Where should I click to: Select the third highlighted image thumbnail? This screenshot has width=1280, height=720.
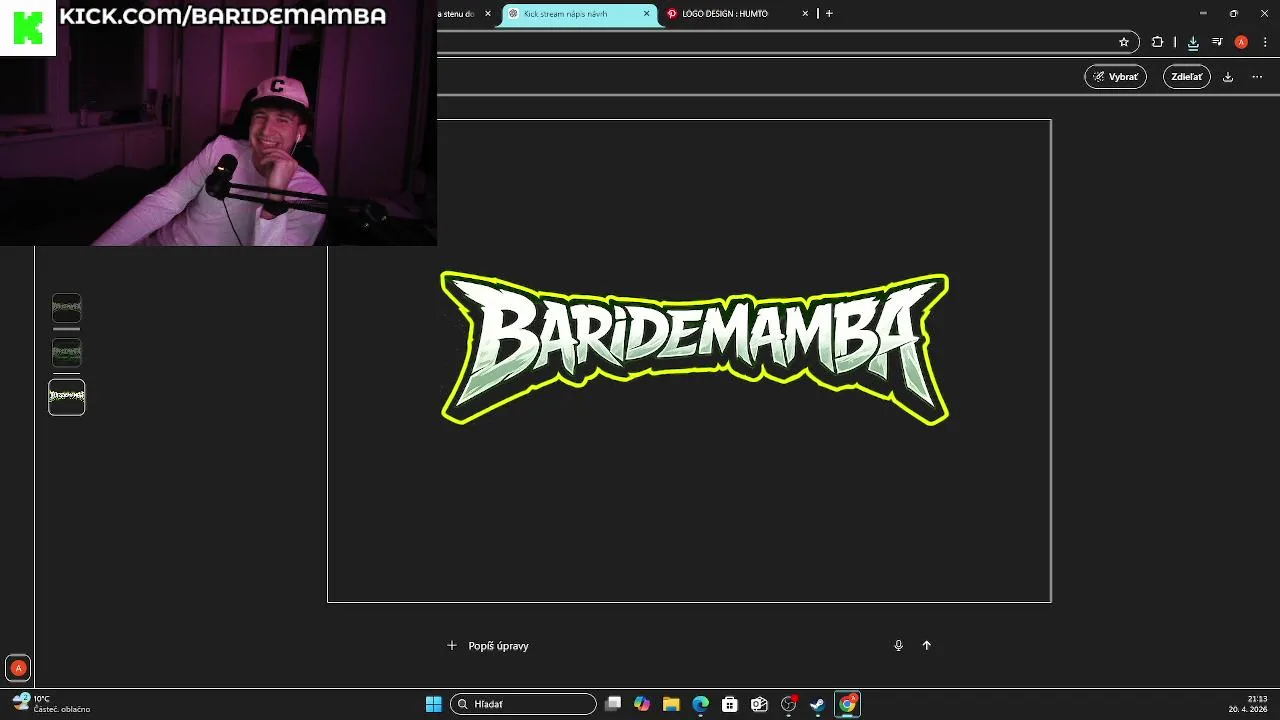point(67,397)
